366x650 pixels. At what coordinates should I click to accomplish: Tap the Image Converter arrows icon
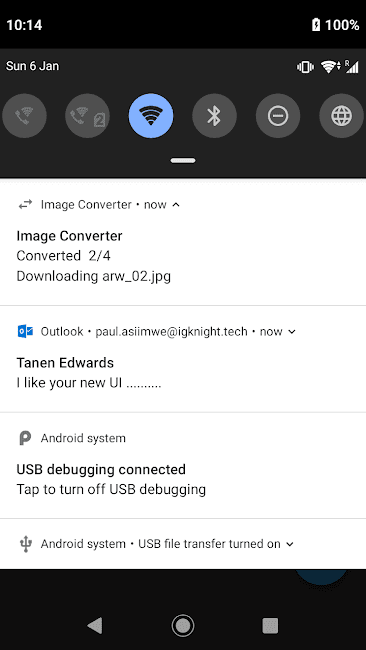tap(25, 204)
